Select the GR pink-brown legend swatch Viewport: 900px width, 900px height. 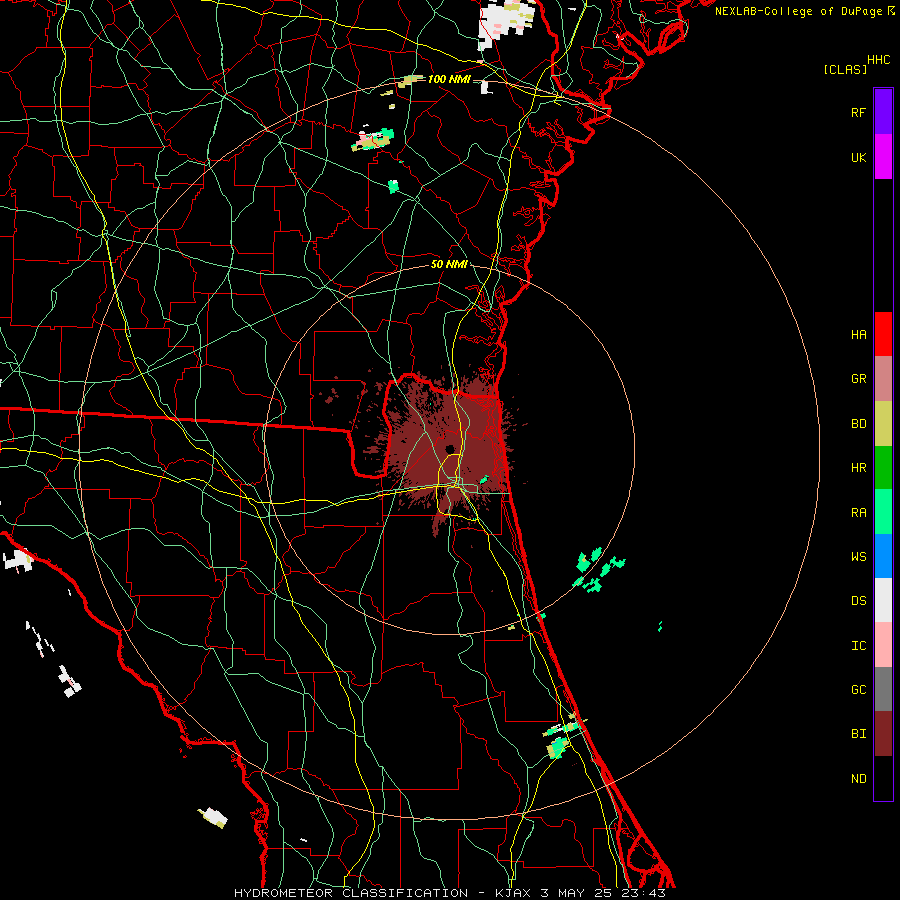point(883,379)
